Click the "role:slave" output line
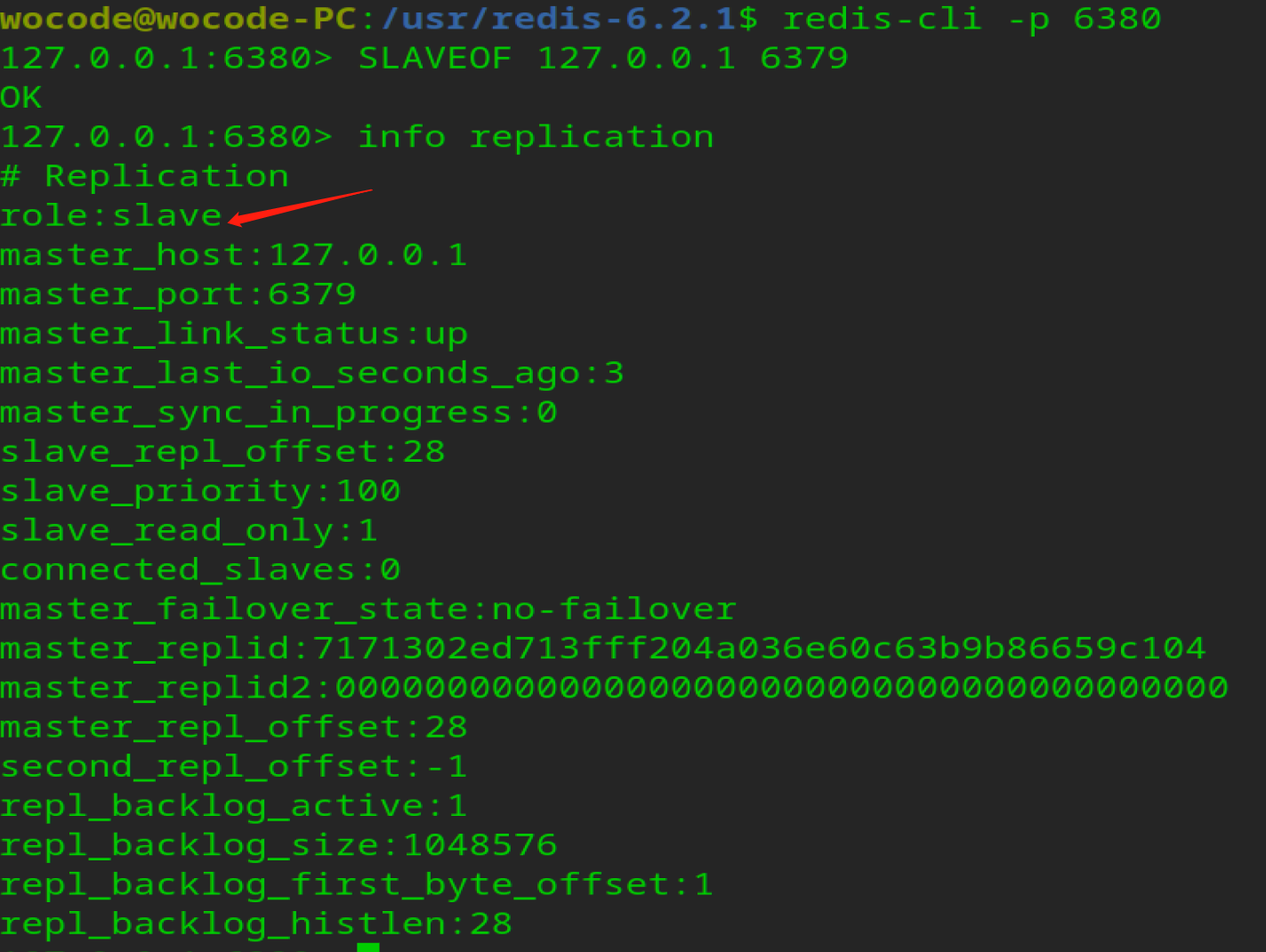The height and width of the screenshot is (952, 1266). click(x=111, y=216)
